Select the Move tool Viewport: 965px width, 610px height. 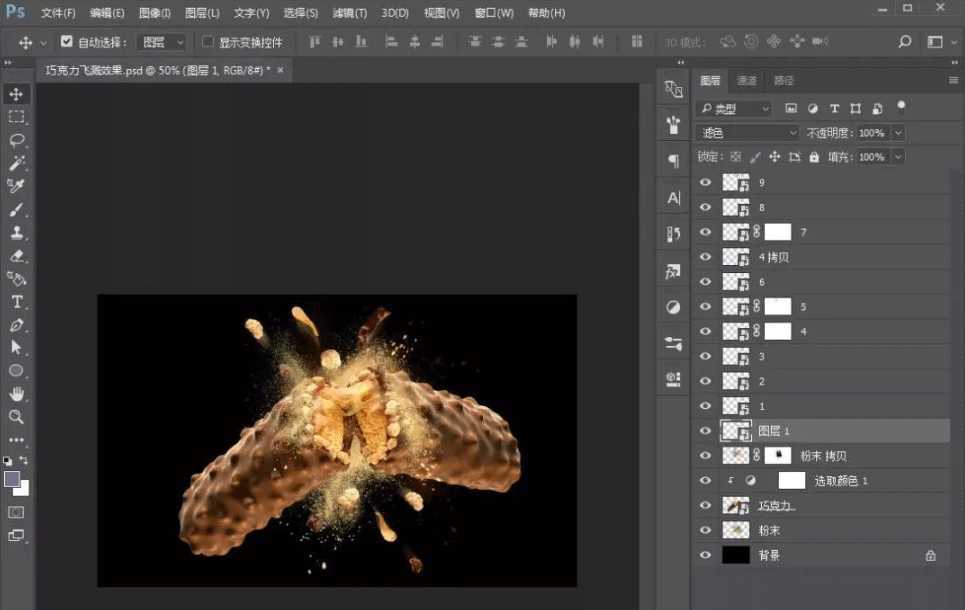pos(17,94)
